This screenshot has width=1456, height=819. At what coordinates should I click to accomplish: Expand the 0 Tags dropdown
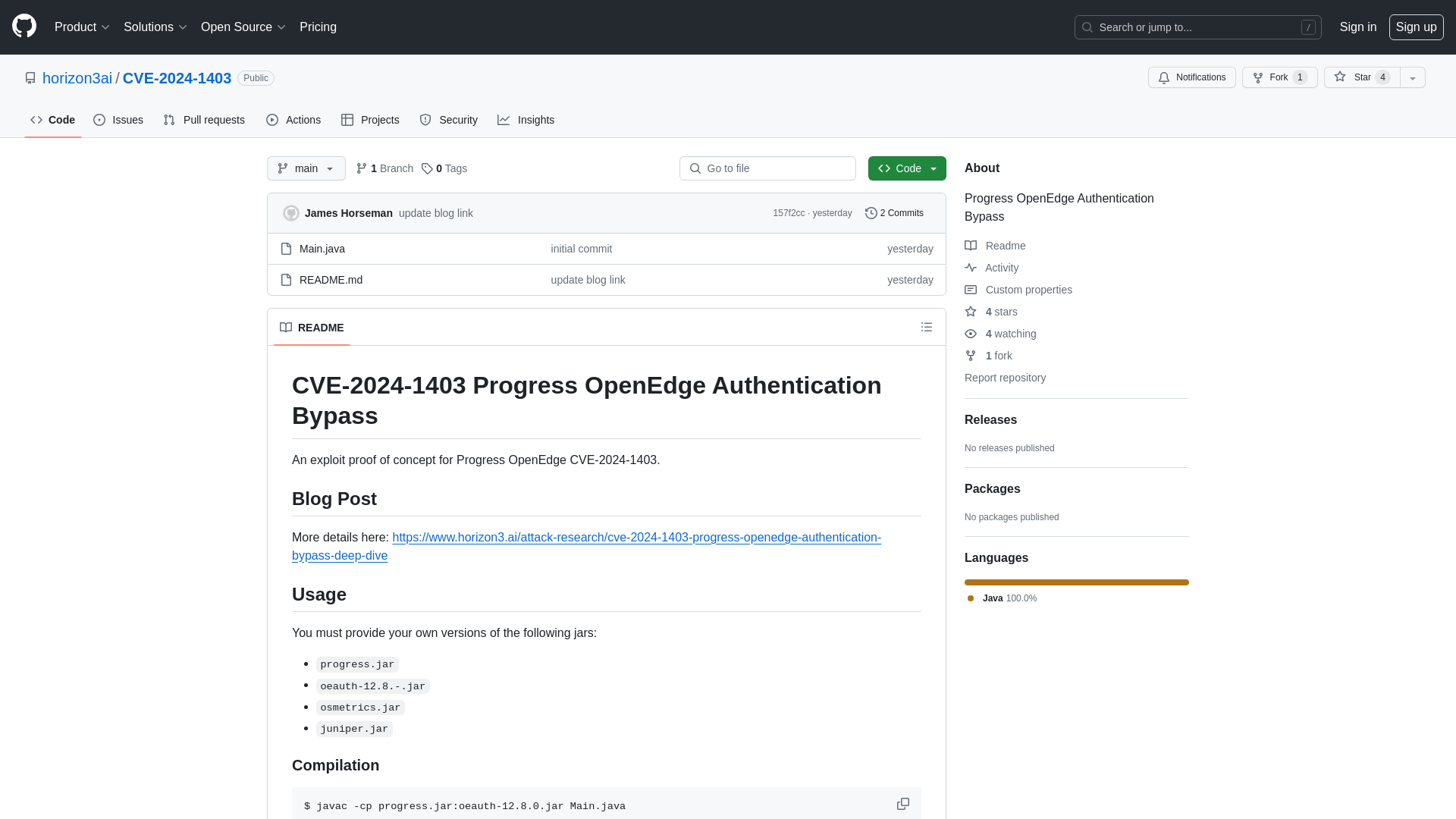pos(444,167)
